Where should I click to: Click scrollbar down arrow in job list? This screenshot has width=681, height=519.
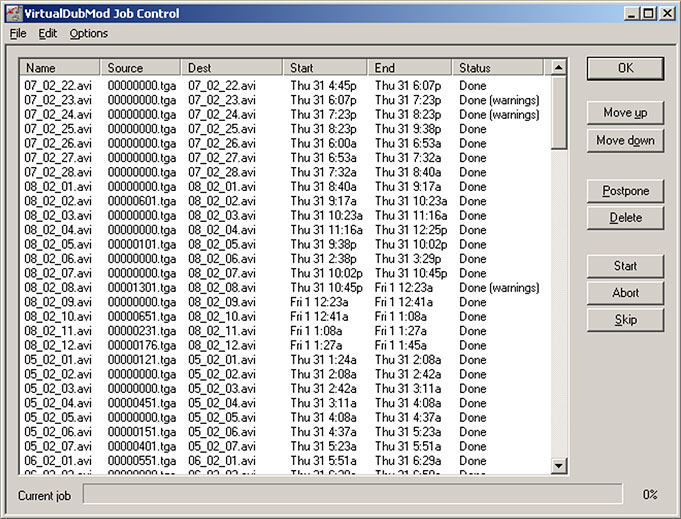[x=559, y=466]
